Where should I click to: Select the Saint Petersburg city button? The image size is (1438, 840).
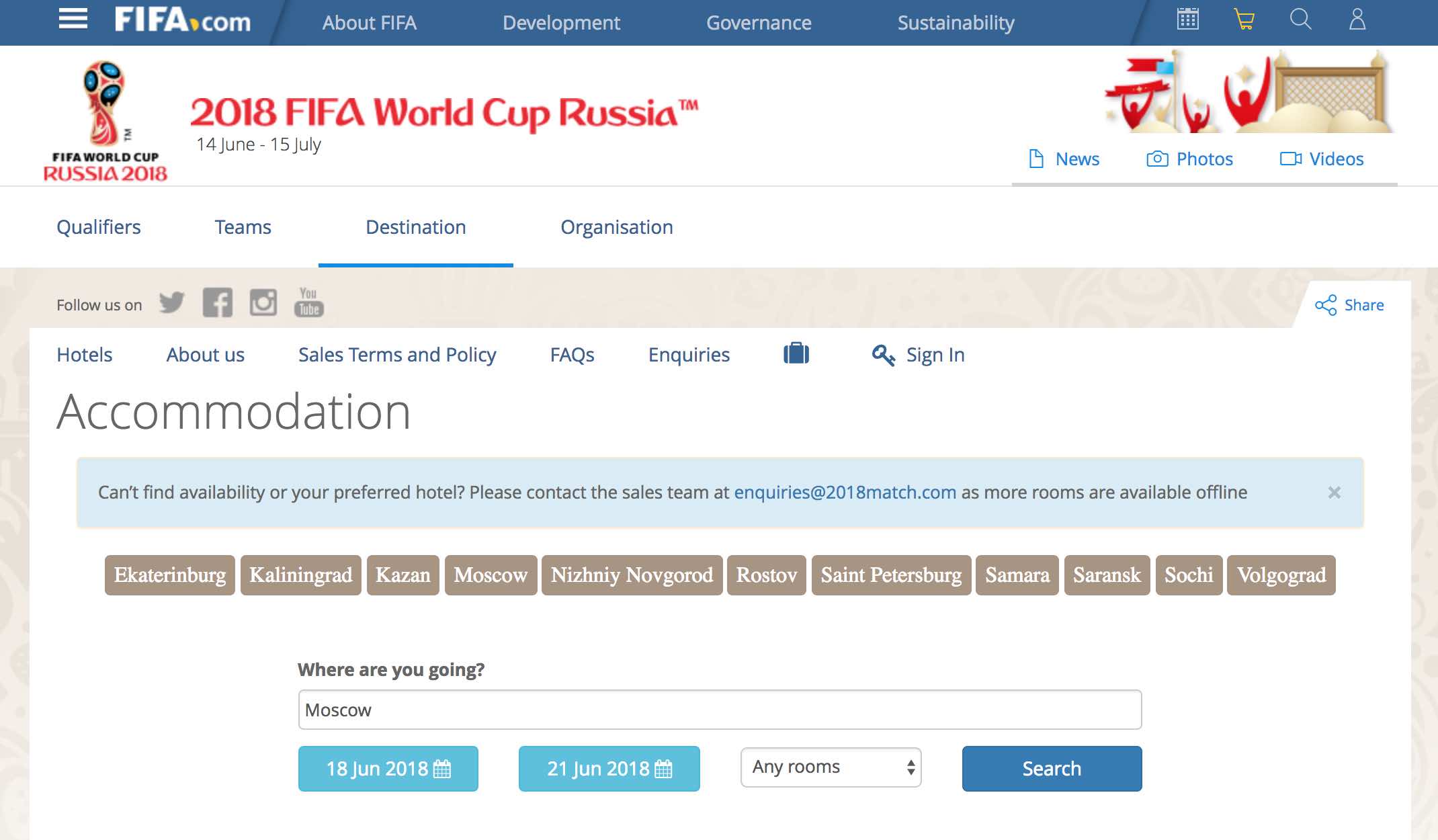click(892, 575)
